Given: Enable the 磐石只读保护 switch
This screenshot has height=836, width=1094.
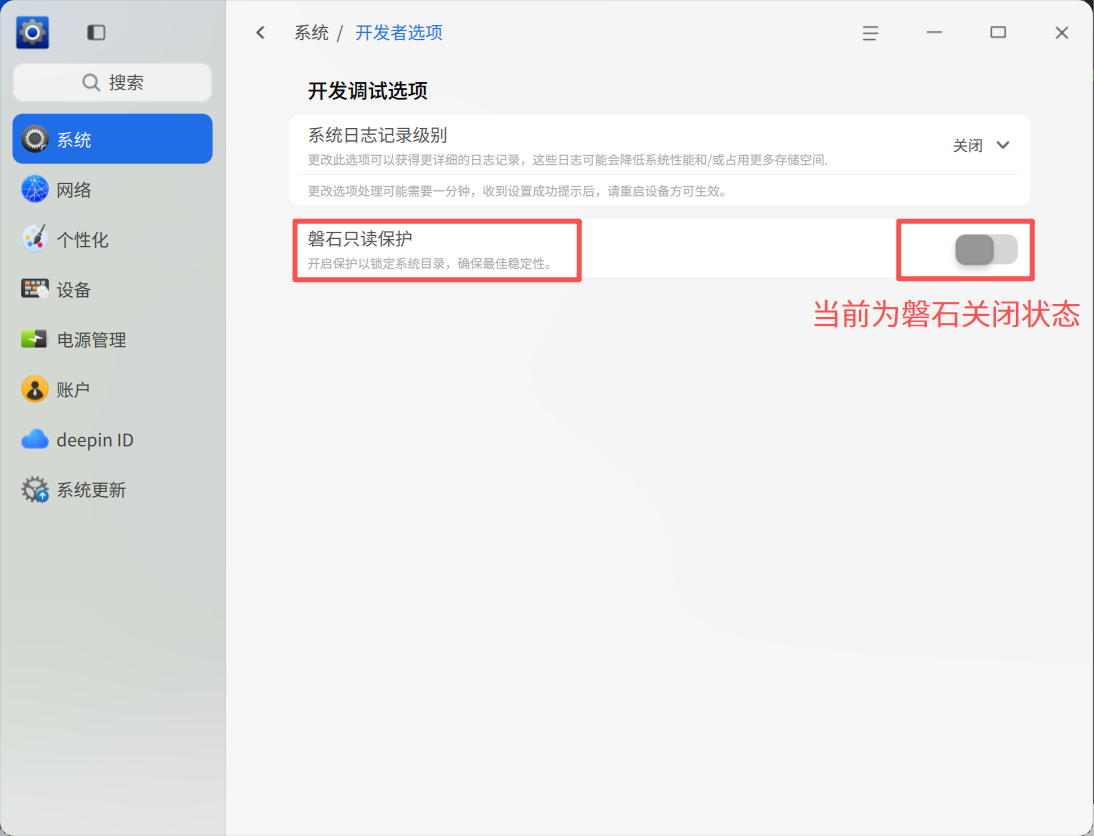Looking at the screenshot, I should pyautogui.click(x=986, y=249).
